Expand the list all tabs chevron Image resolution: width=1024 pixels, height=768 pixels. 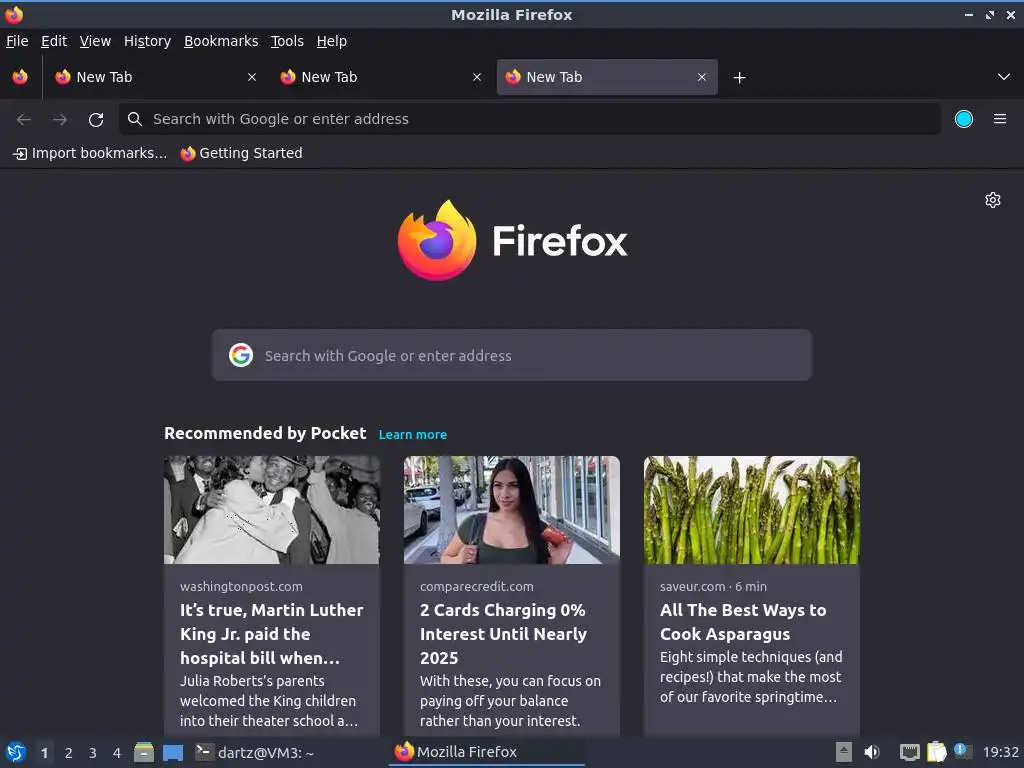point(1004,77)
